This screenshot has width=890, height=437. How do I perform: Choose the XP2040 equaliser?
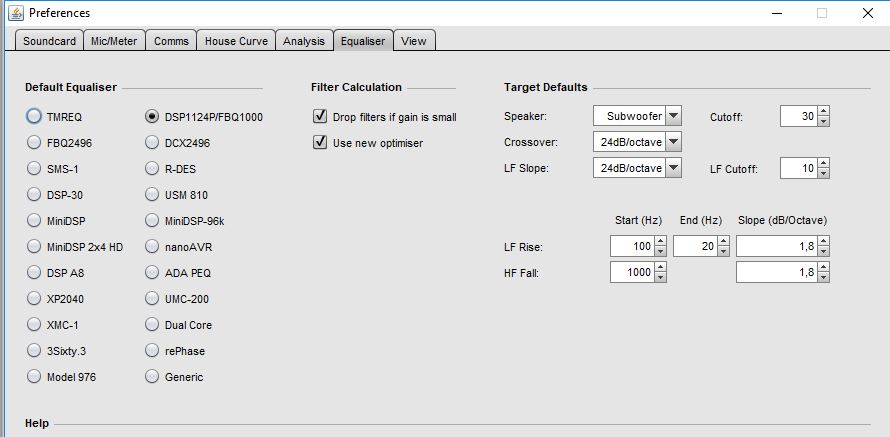pyautogui.click(x=34, y=299)
